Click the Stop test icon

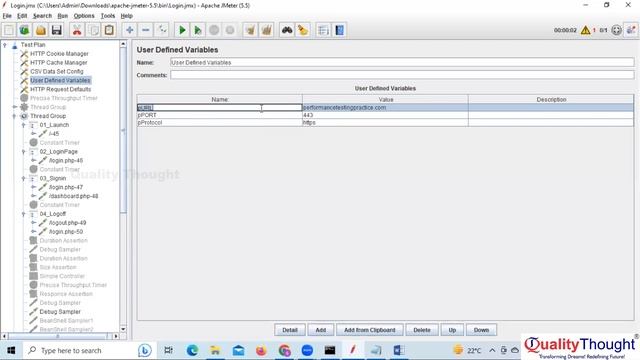214,30
